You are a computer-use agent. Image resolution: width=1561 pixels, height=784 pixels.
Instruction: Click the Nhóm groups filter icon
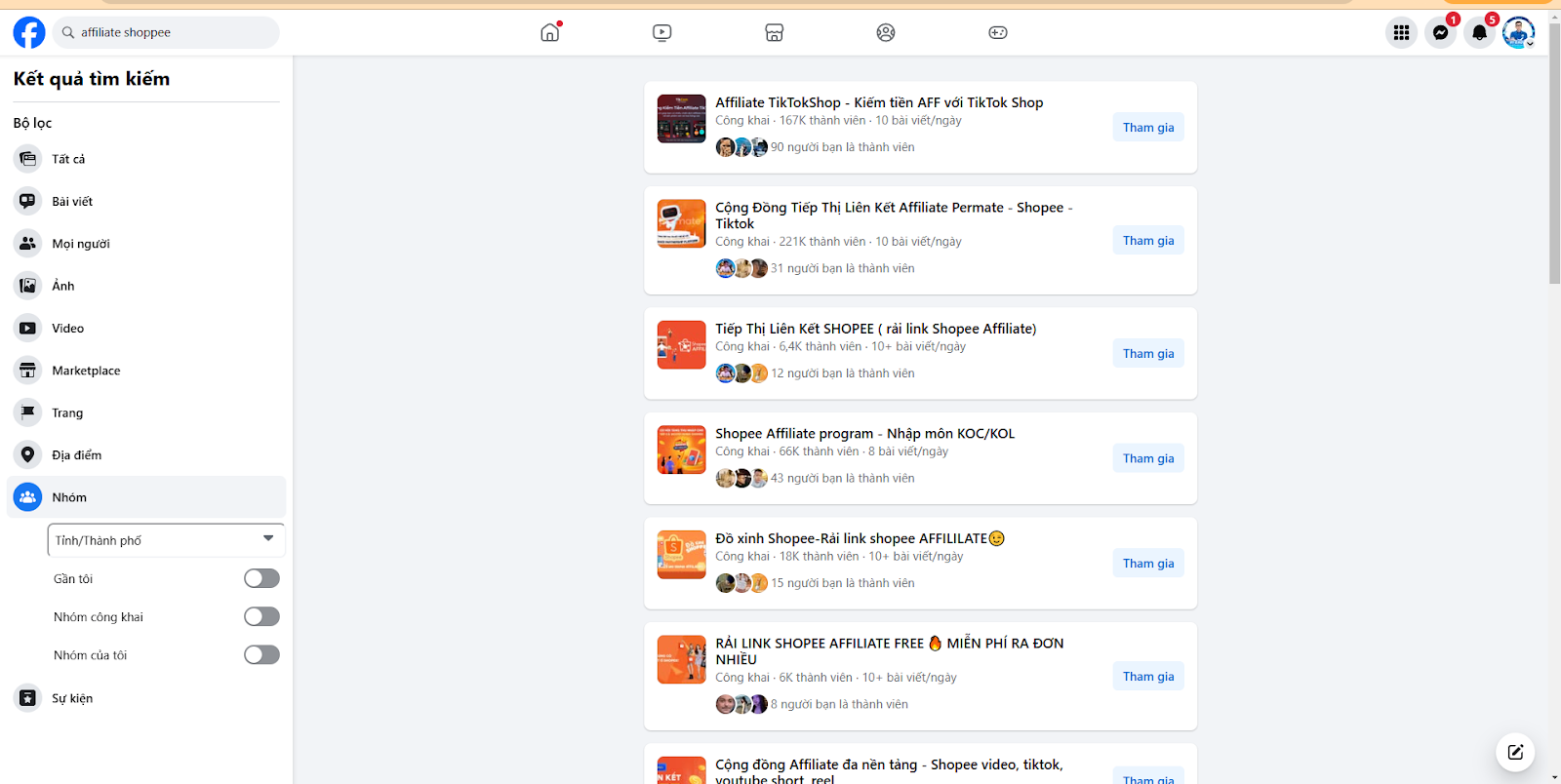[x=28, y=497]
